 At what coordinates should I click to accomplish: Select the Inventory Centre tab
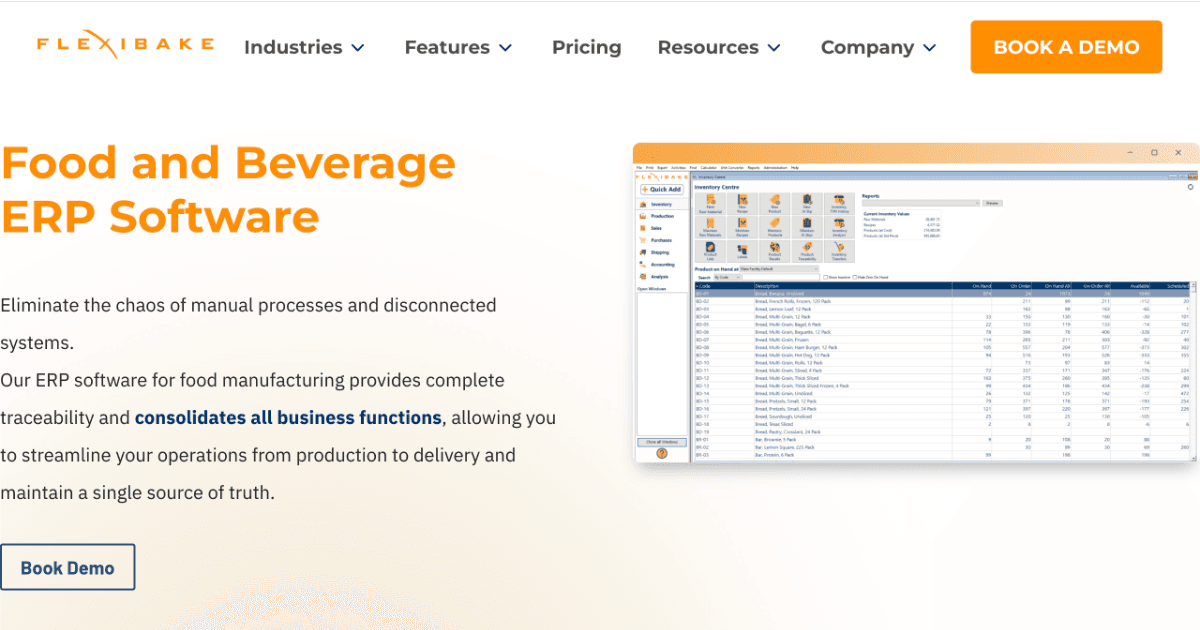[711, 176]
